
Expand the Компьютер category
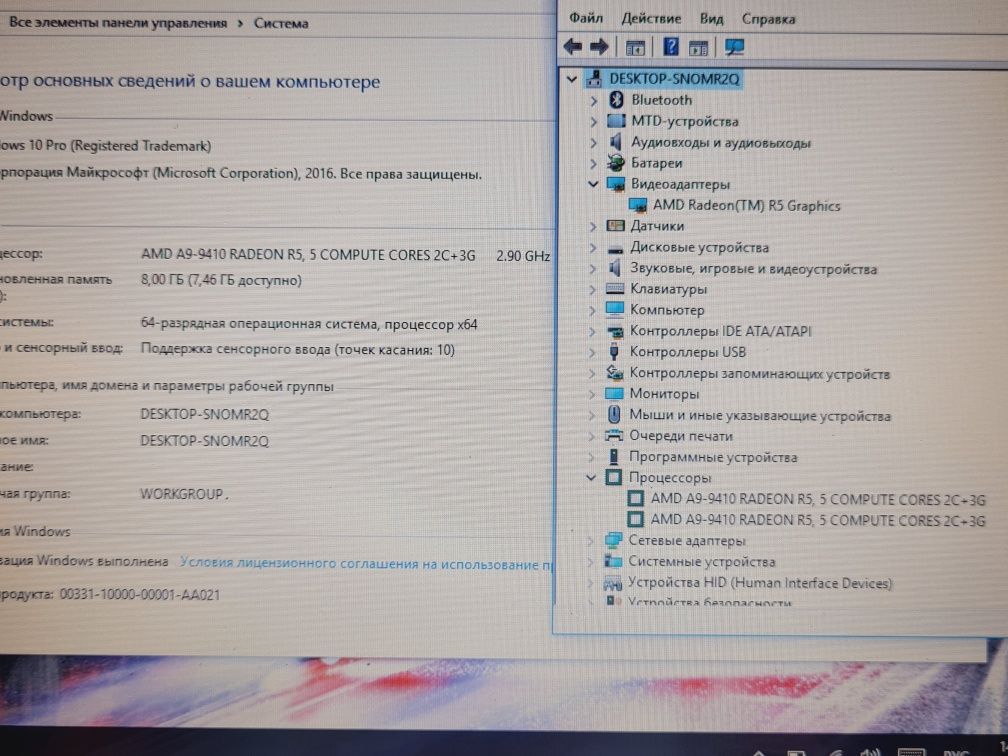pyautogui.click(x=592, y=310)
